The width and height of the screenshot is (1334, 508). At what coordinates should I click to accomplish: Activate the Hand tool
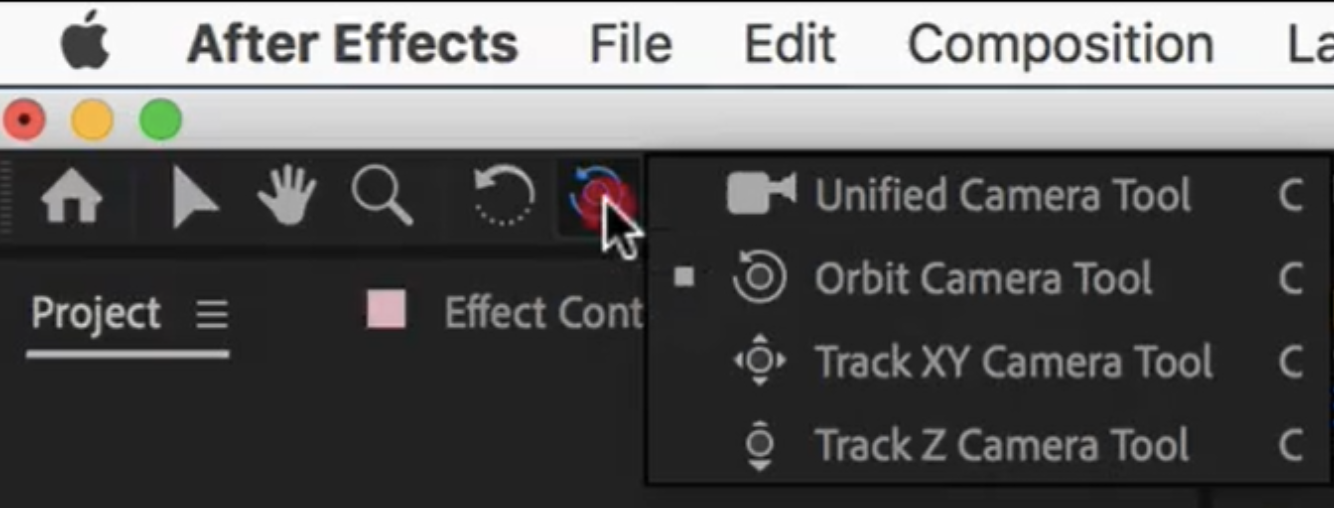(287, 195)
